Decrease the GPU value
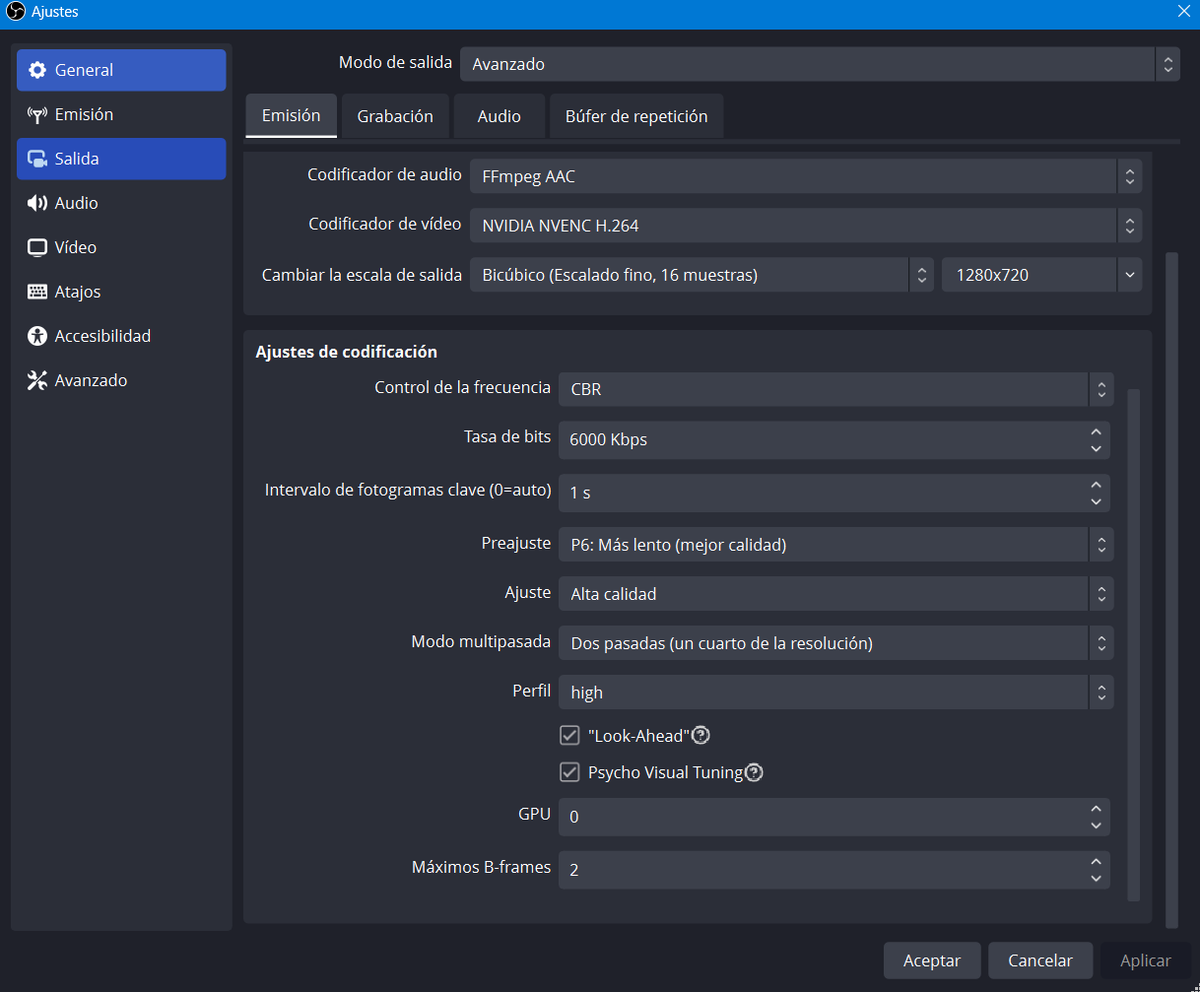Viewport: 1200px width, 992px height. 1096,825
